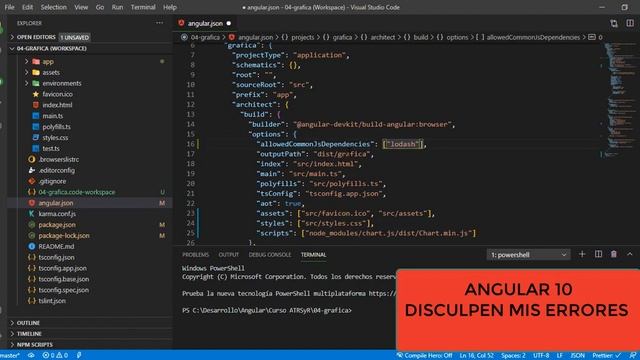Open the Help menu

170,7
